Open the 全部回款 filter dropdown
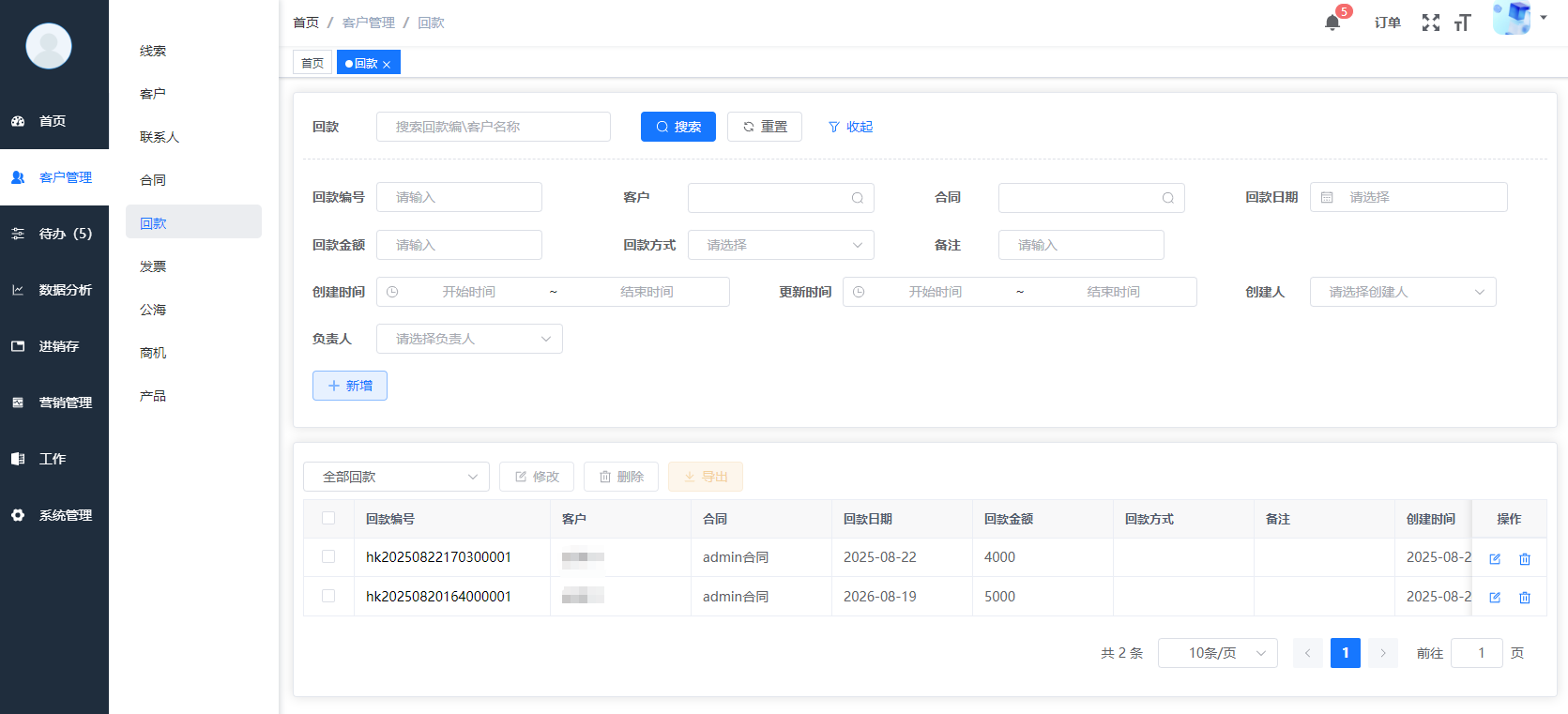This screenshot has height=714, width=1568. [x=396, y=477]
